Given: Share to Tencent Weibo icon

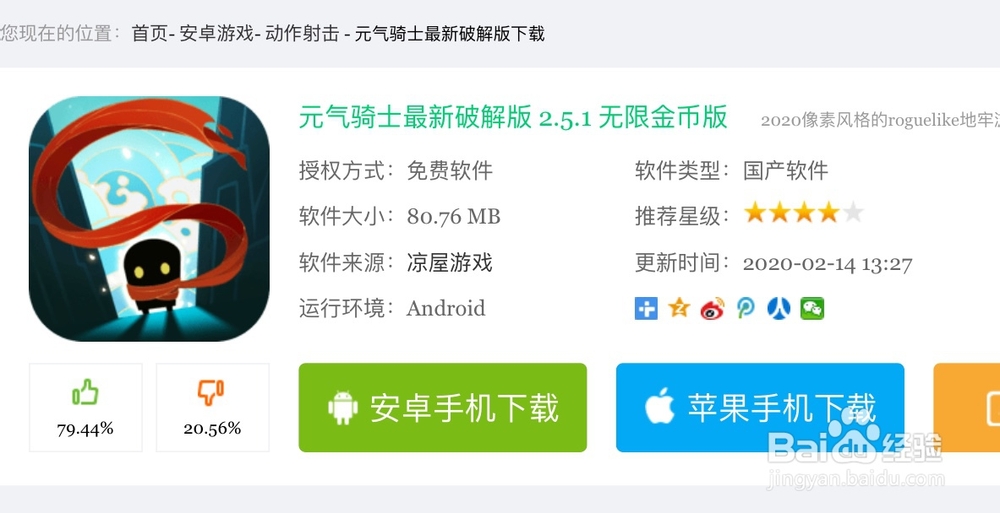Looking at the screenshot, I should pyautogui.click(x=745, y=309).
